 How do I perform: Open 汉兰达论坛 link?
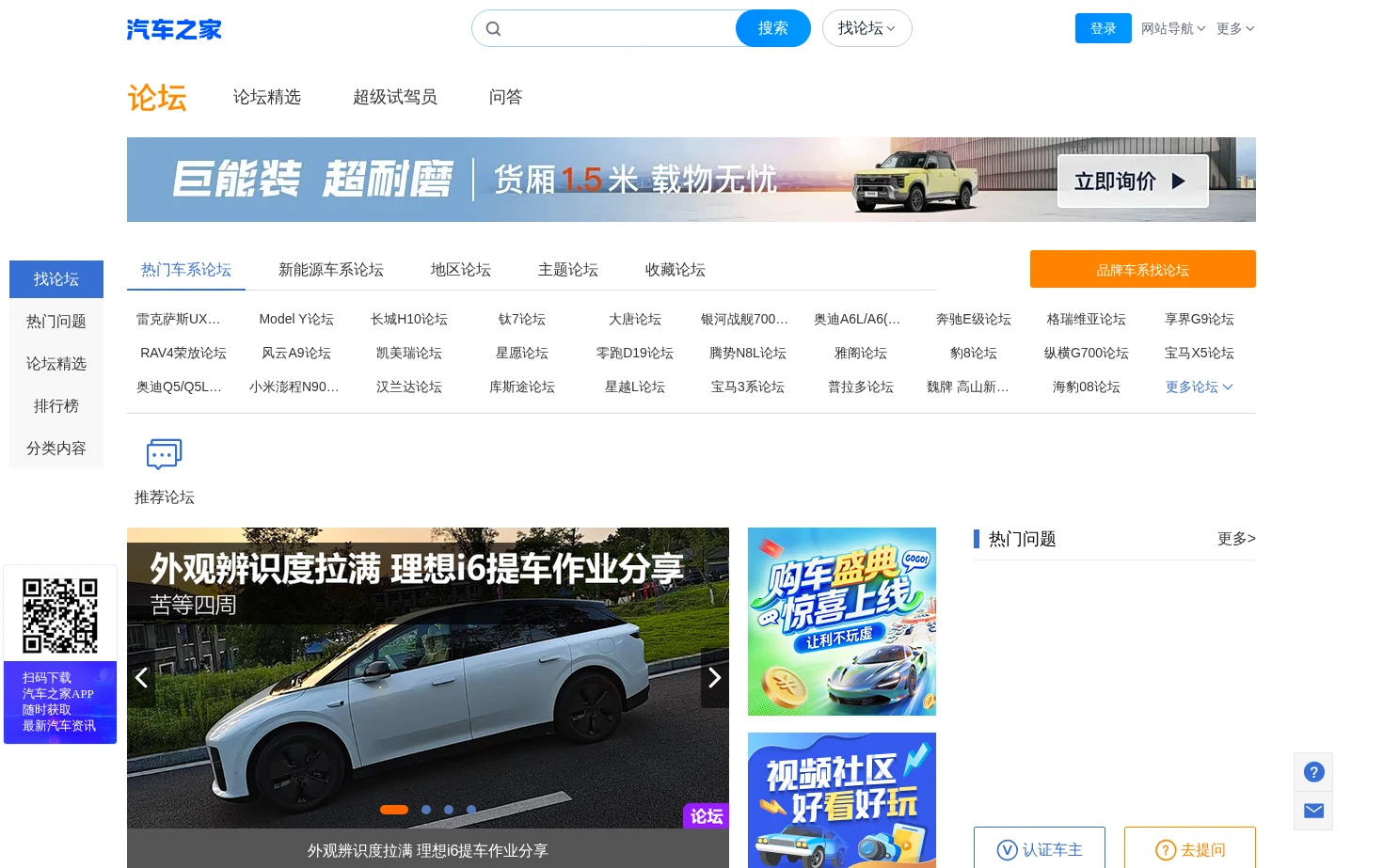click(x=409, y=387)
